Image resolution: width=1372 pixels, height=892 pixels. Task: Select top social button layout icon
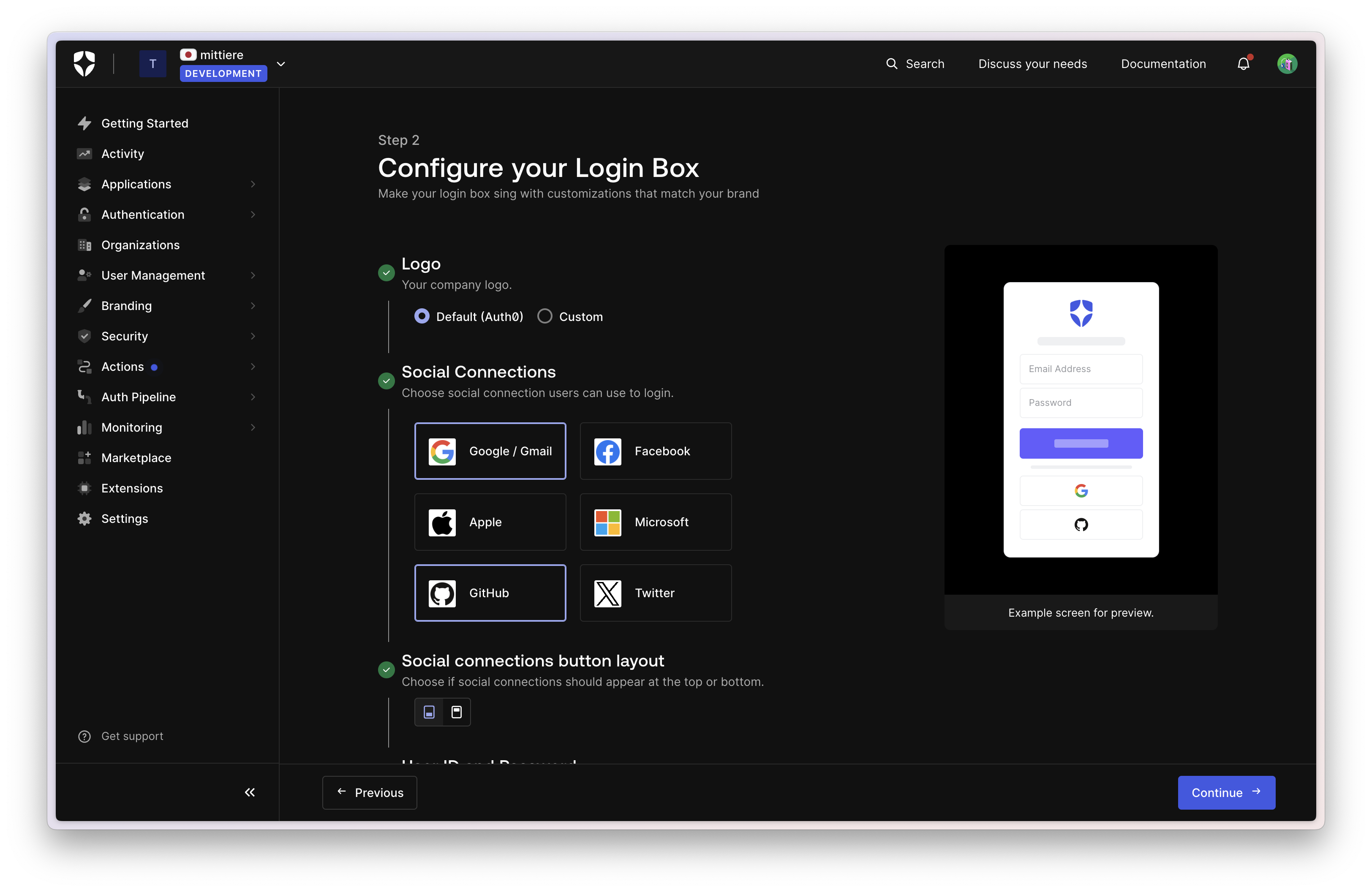457,712
